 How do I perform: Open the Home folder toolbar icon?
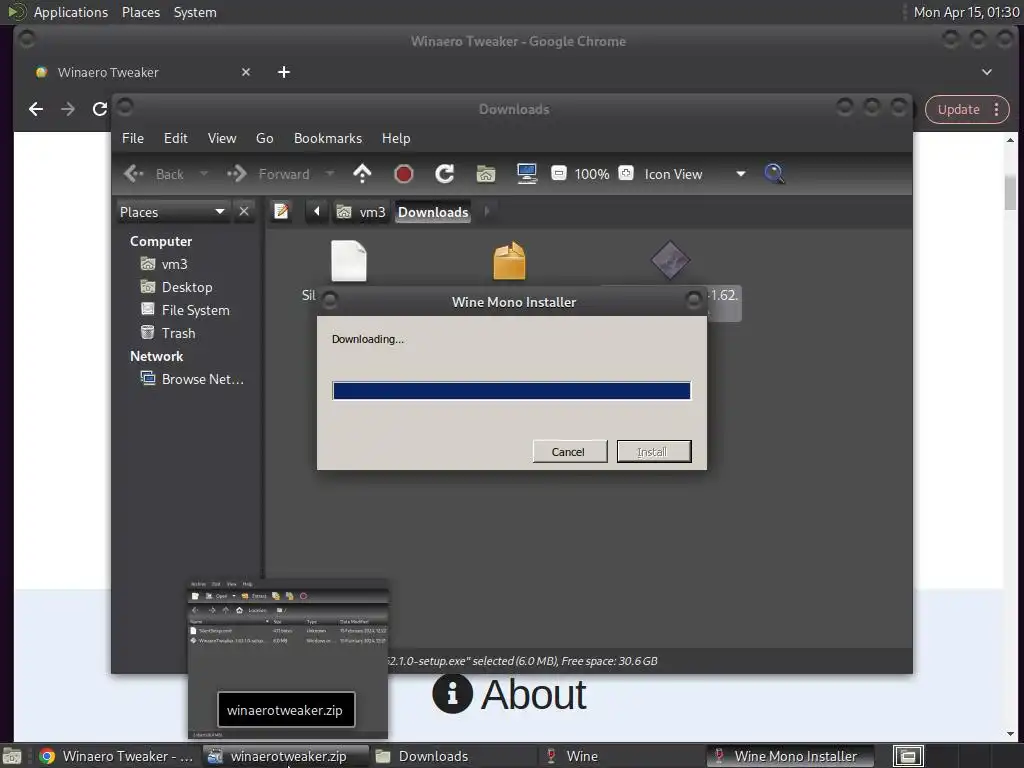point(485,174)
